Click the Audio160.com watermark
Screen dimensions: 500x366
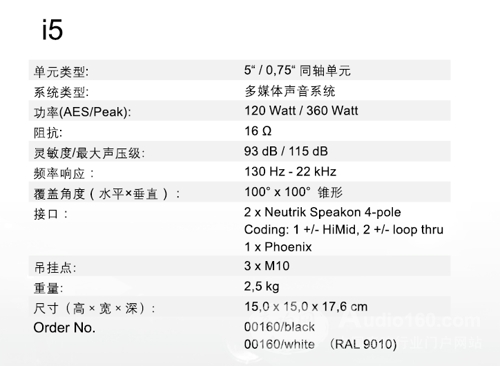pyautogui.click(x=413, y=321)
